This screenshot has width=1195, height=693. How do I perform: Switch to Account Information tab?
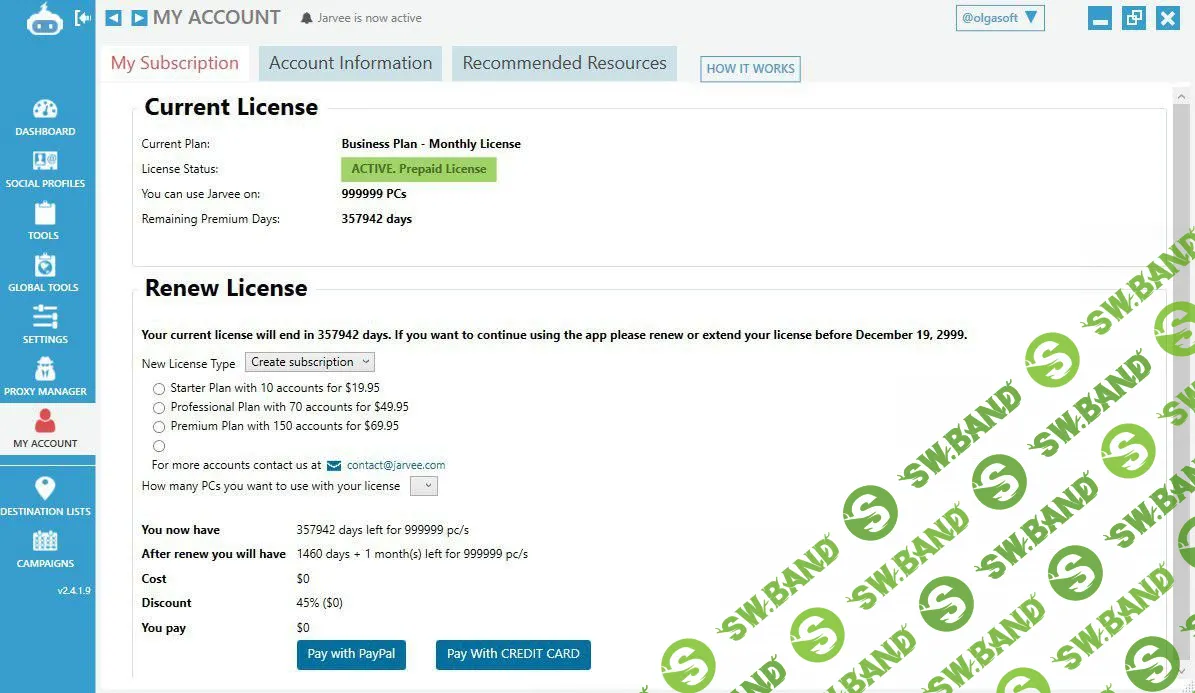(350, 63)
